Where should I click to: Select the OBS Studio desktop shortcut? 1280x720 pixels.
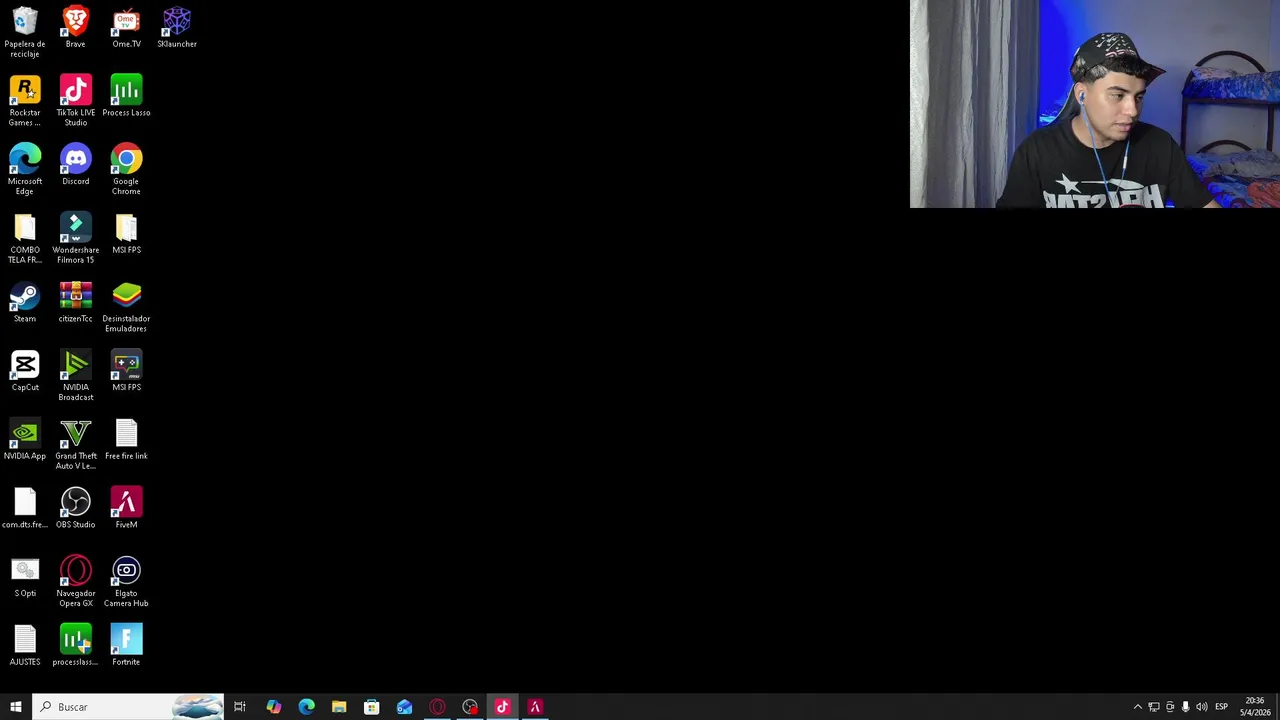(76, 508)
